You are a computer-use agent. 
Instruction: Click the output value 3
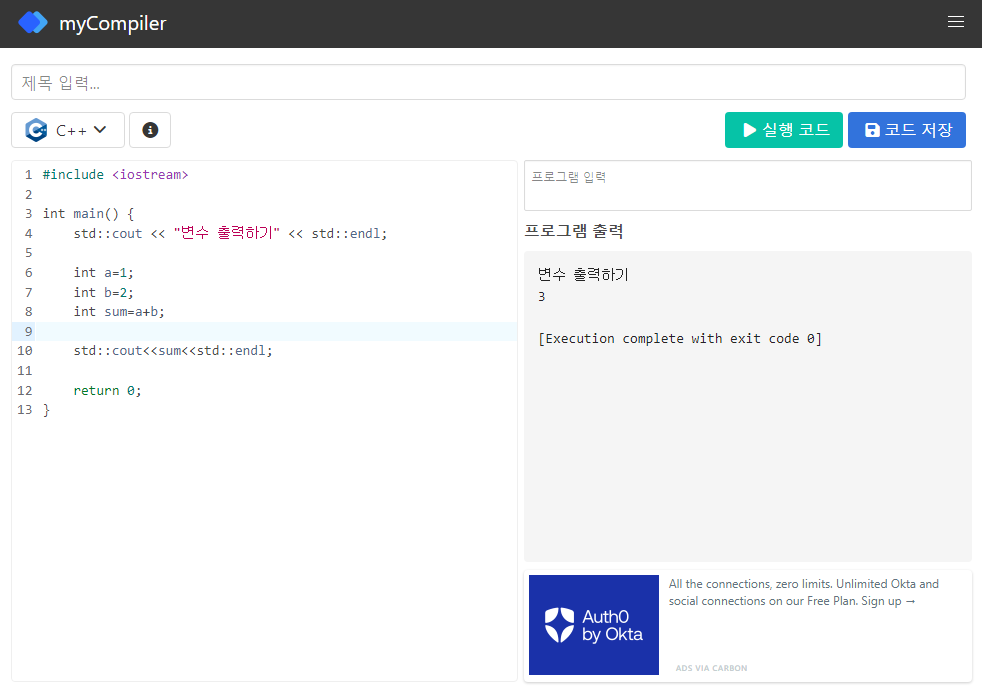click(x=542, y=297)
